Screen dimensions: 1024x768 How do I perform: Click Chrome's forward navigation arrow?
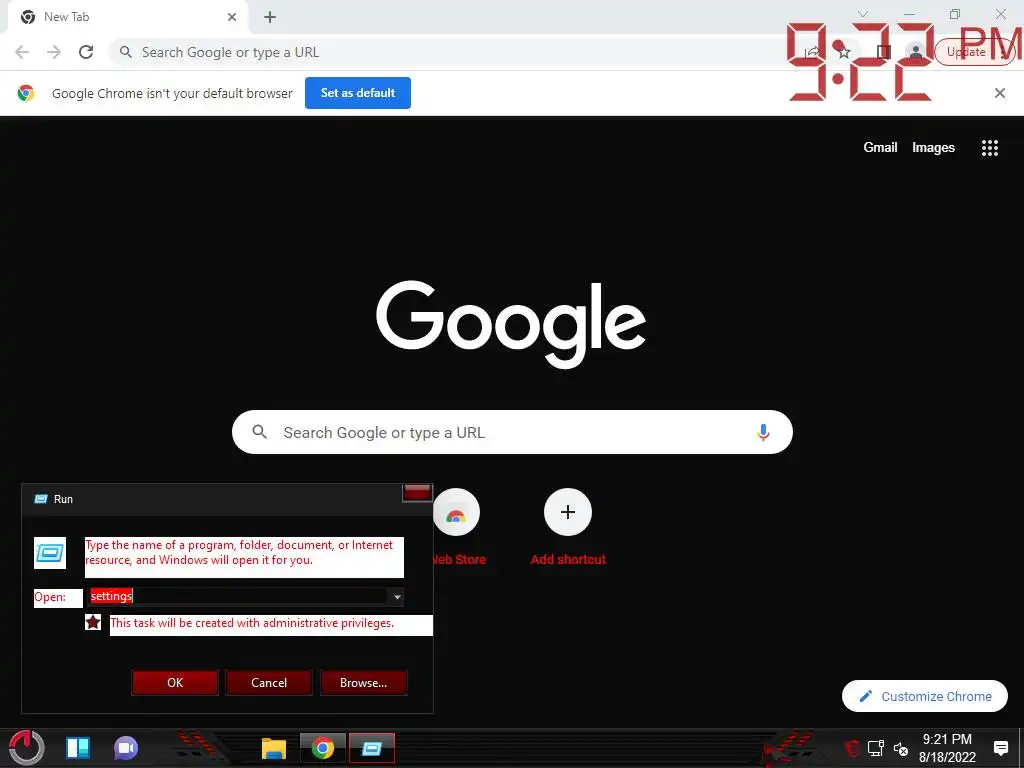pos(54,52)
